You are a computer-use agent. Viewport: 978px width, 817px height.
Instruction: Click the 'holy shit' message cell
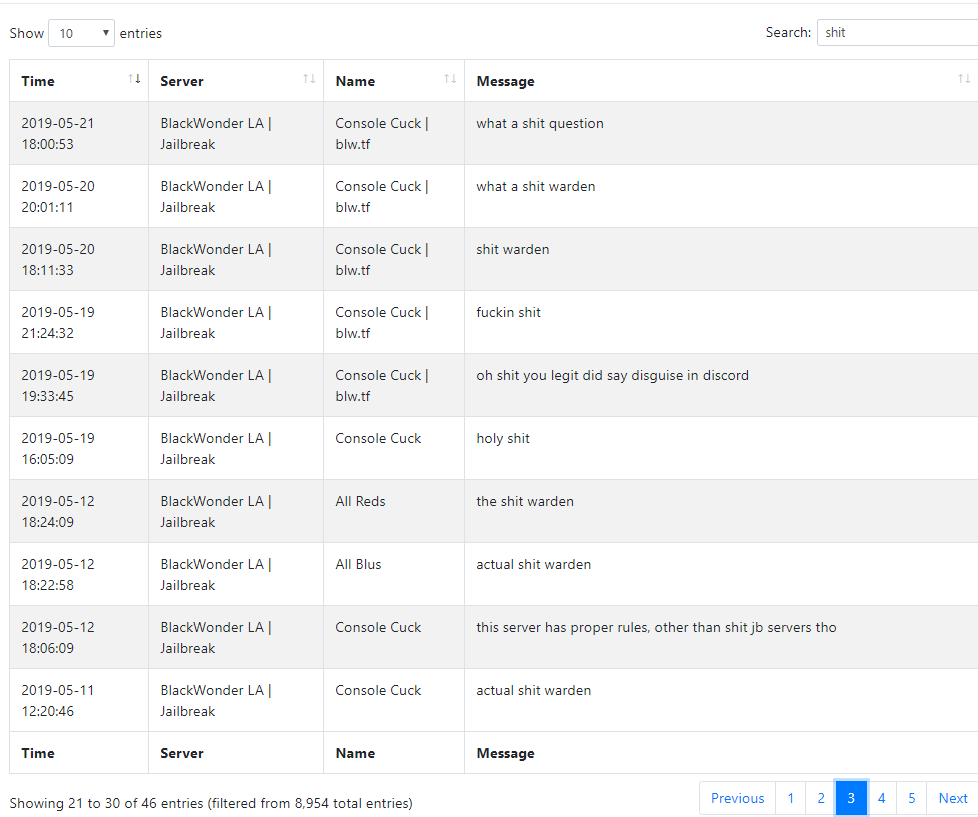pyautogui.click(x=721, y=448)
